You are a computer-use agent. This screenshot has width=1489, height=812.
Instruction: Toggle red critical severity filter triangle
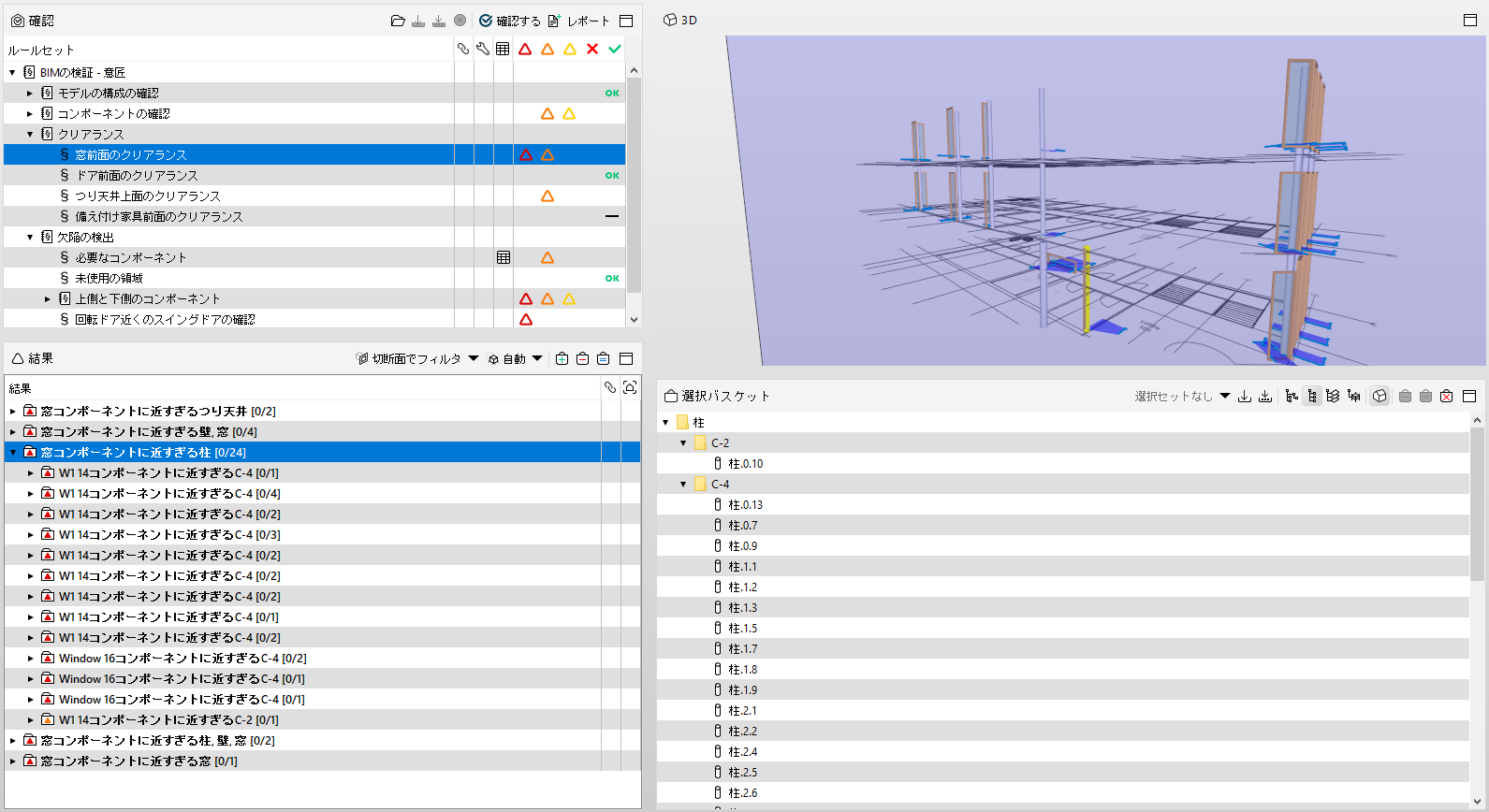tap(525, 49)
